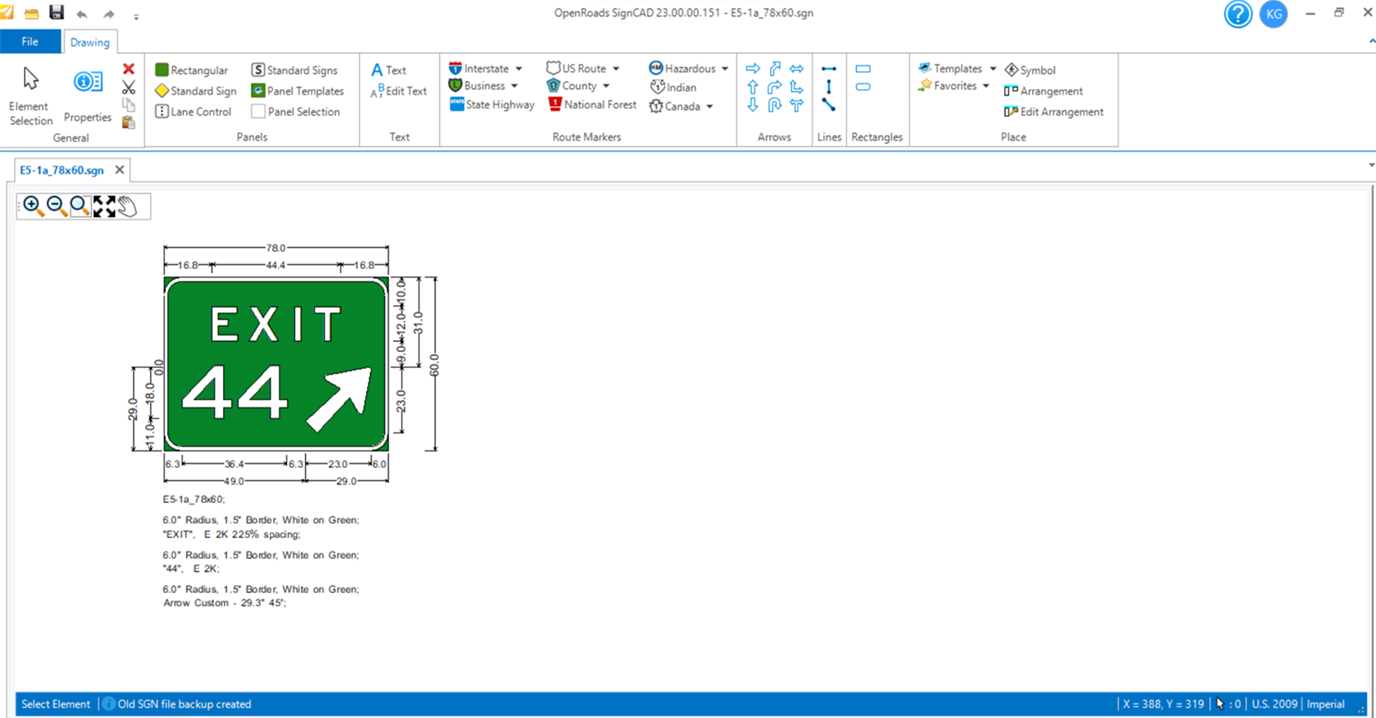Click the red Delete X icon
The height and width of the screenshot is (718, 1376).
(x=128, y=69)
